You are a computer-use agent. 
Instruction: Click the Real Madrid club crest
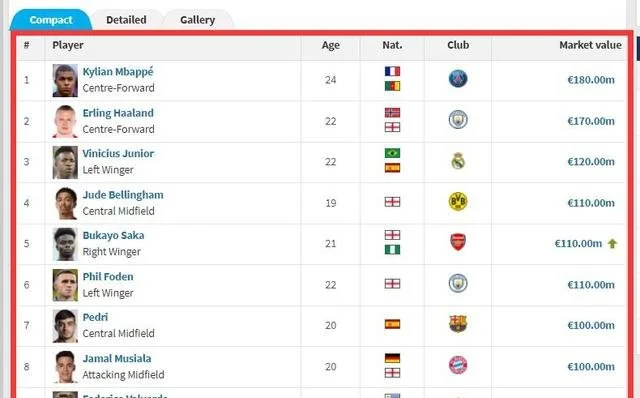pos(458,161)
